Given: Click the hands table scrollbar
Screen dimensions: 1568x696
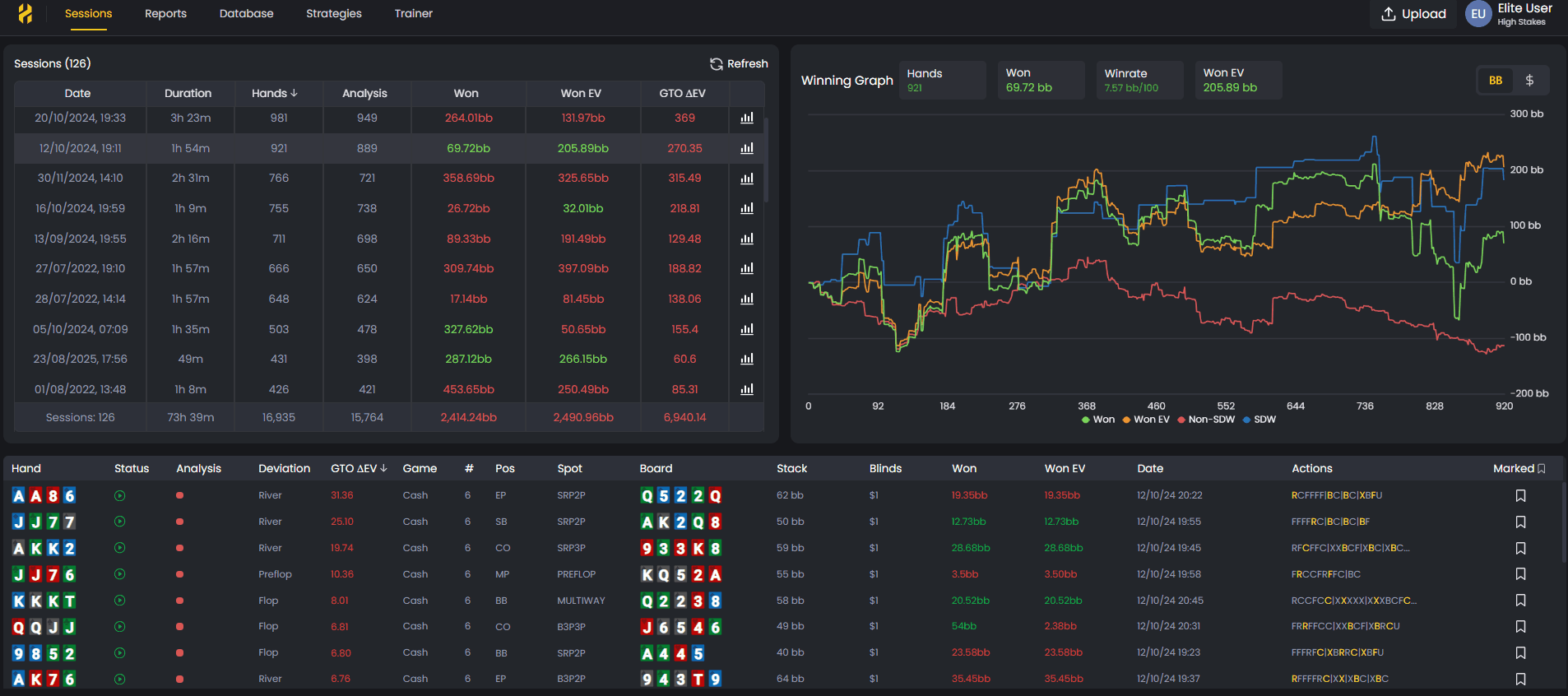Looking at the screenshot, I should (1563, 522).
